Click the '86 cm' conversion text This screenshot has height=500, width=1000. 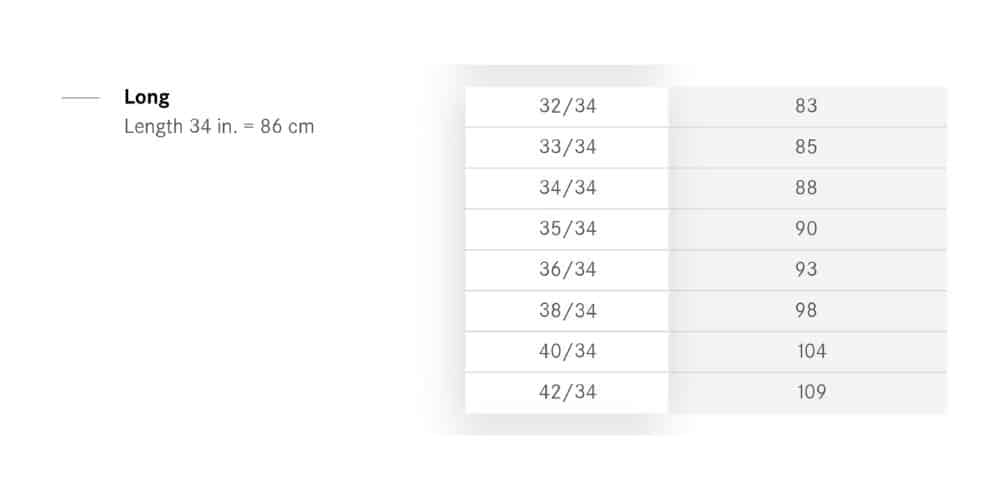(x=287, y=127)
